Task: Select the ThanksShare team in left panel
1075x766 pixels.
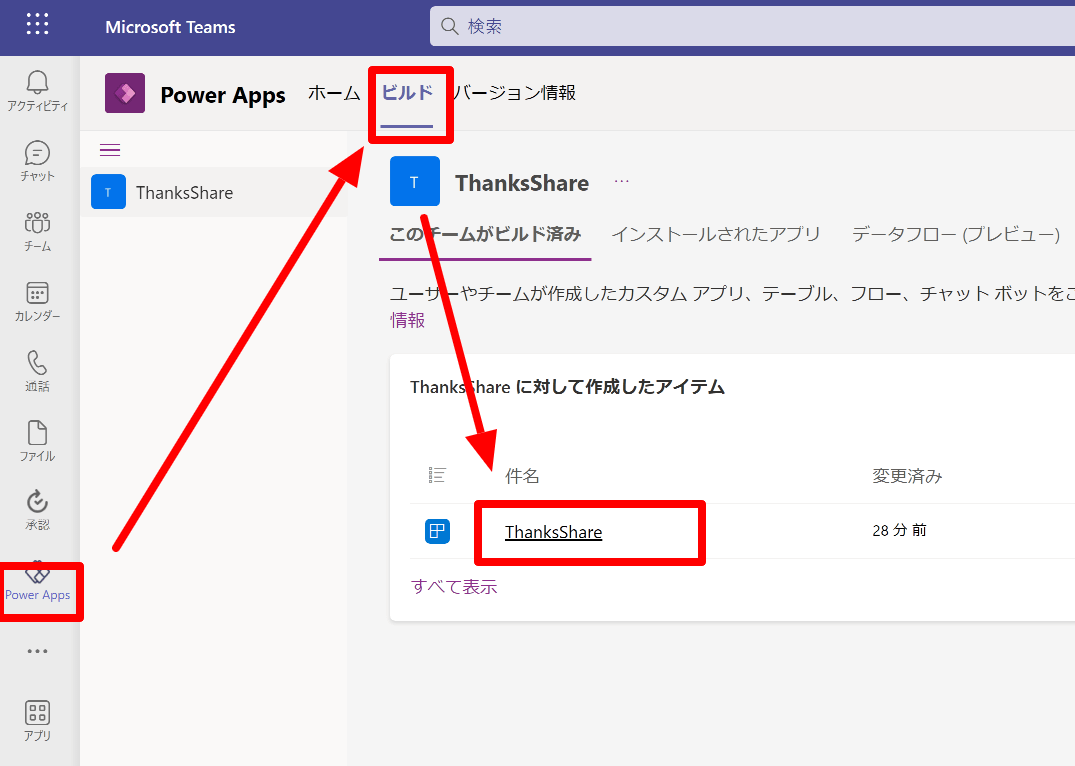Action: pos(213,193)
